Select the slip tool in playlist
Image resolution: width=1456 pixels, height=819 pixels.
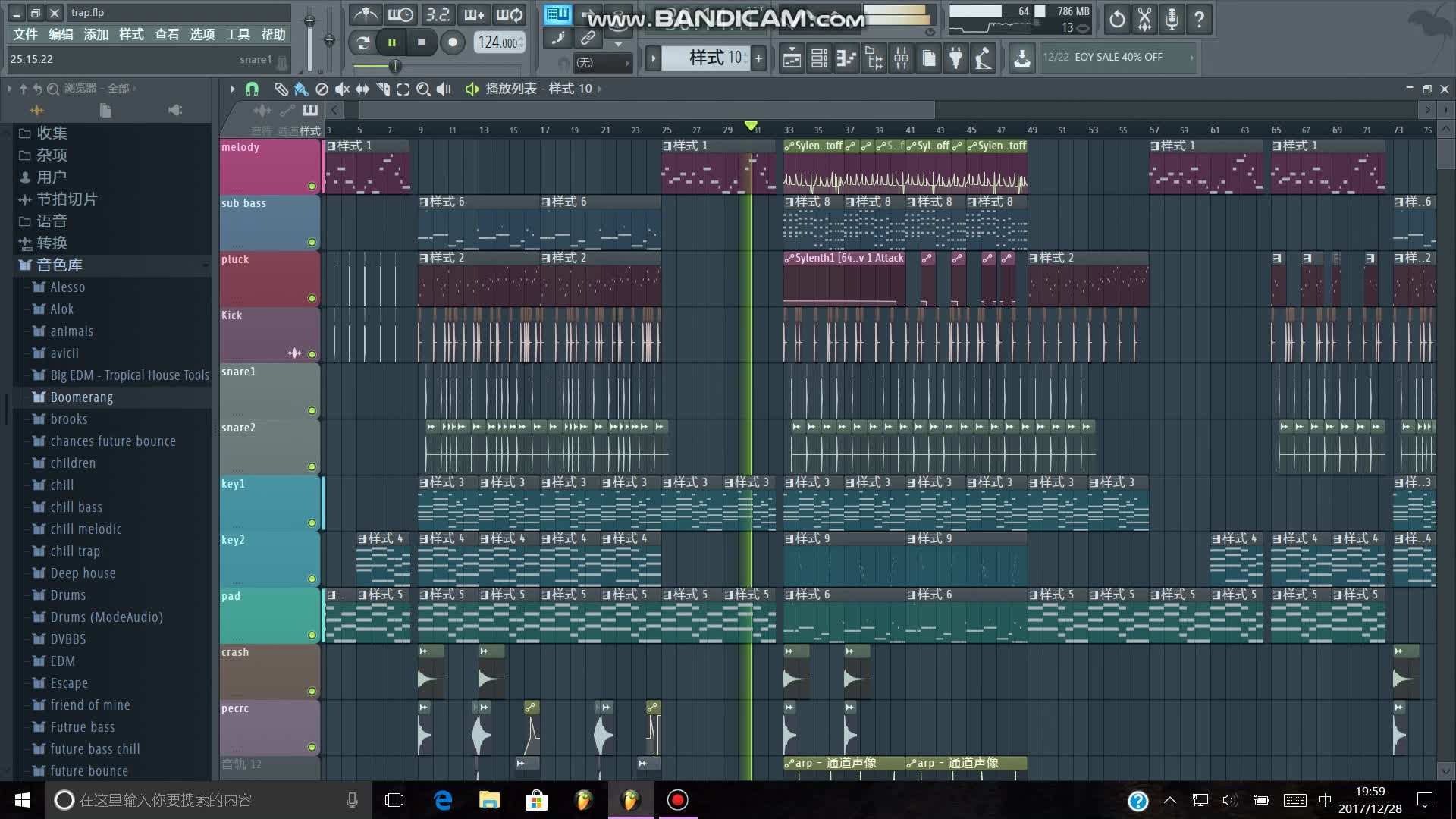pos(362,89)
